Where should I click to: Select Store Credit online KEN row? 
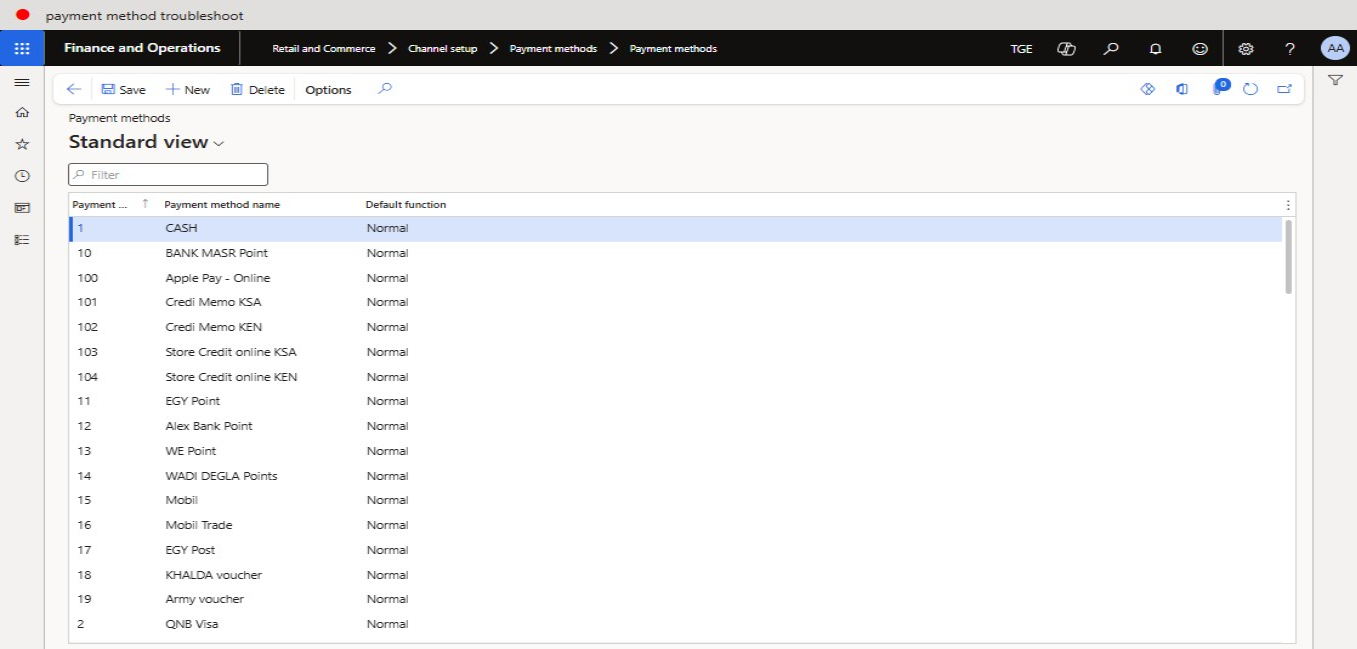[675, 377]
